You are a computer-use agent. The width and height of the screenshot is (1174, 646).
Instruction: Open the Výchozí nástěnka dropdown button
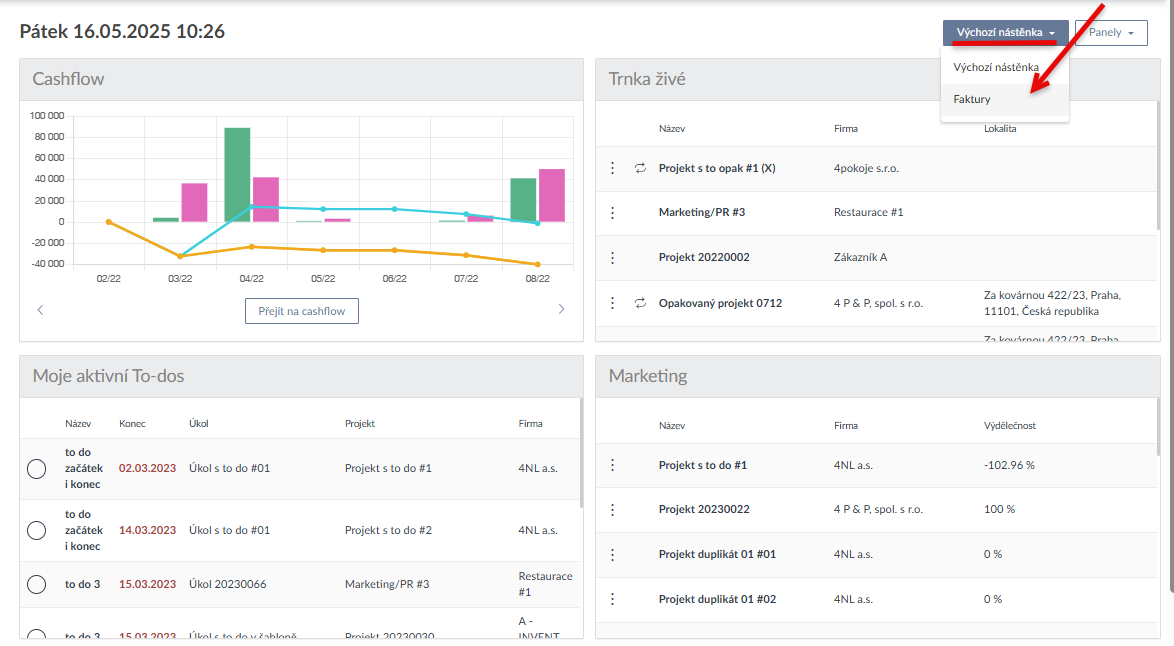pos(1005,33)
